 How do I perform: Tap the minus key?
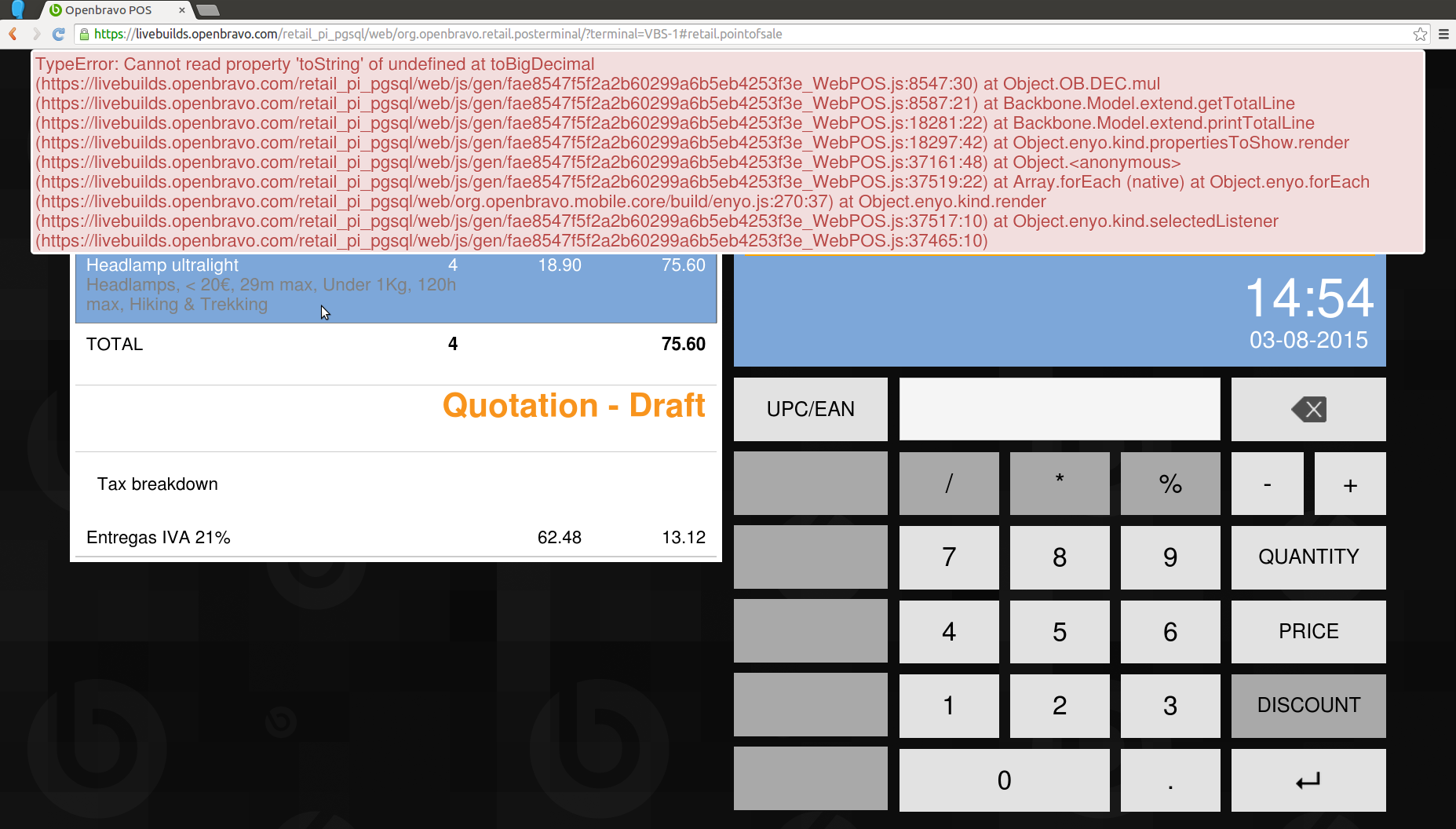1268,484
